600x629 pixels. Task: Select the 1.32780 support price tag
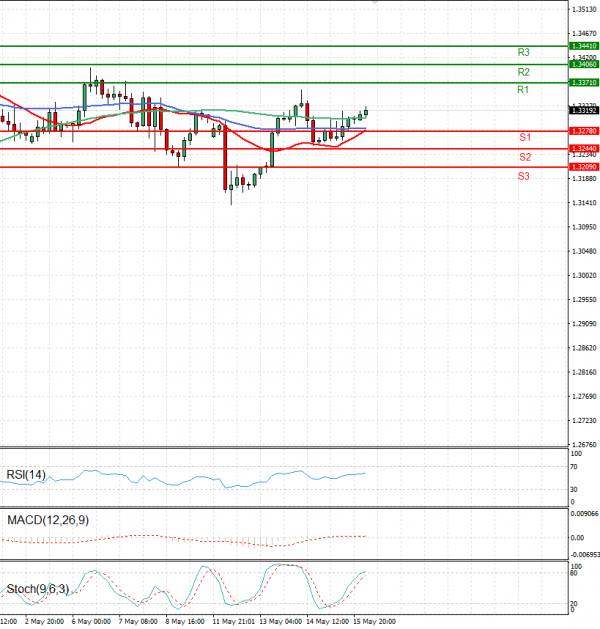coord(584,131)
